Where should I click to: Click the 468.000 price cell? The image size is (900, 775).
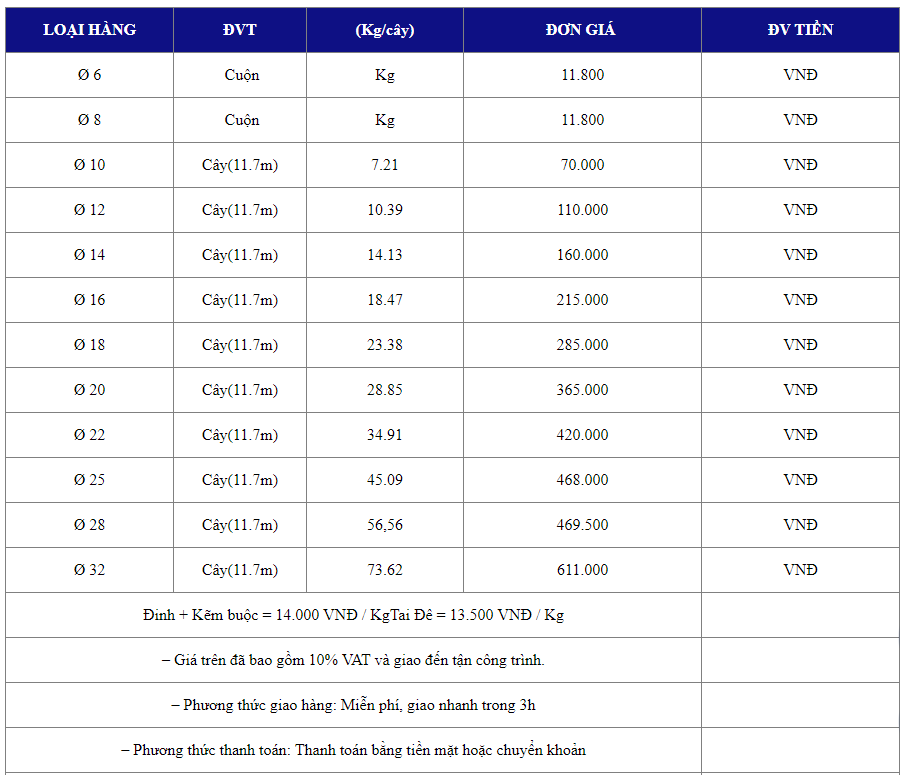pyautogui.click(x=582, y=480)
